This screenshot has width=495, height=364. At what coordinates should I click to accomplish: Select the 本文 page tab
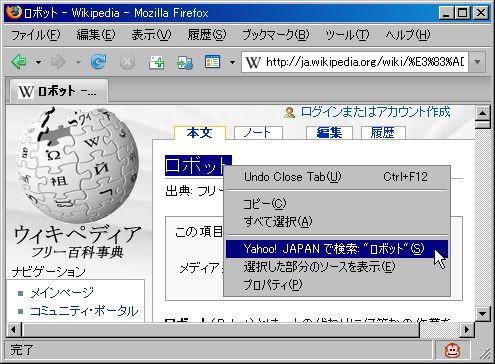(x=200, y=133)
